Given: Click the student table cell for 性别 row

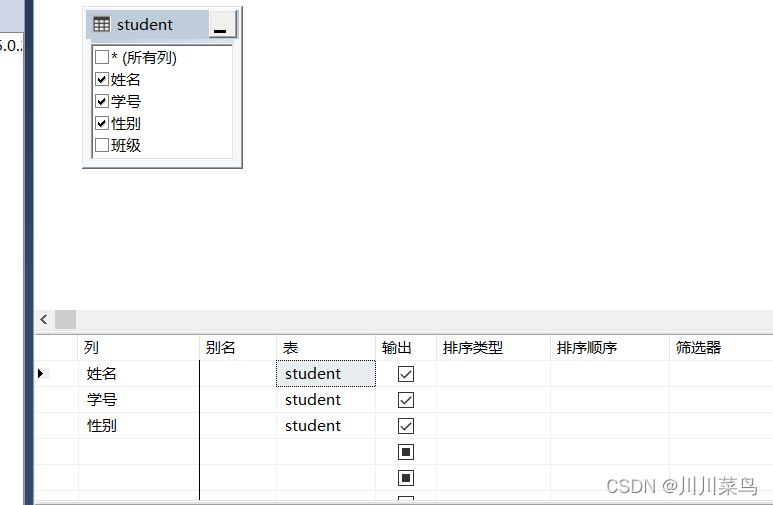Looking at the screenshot, I should tap(326, 426).
